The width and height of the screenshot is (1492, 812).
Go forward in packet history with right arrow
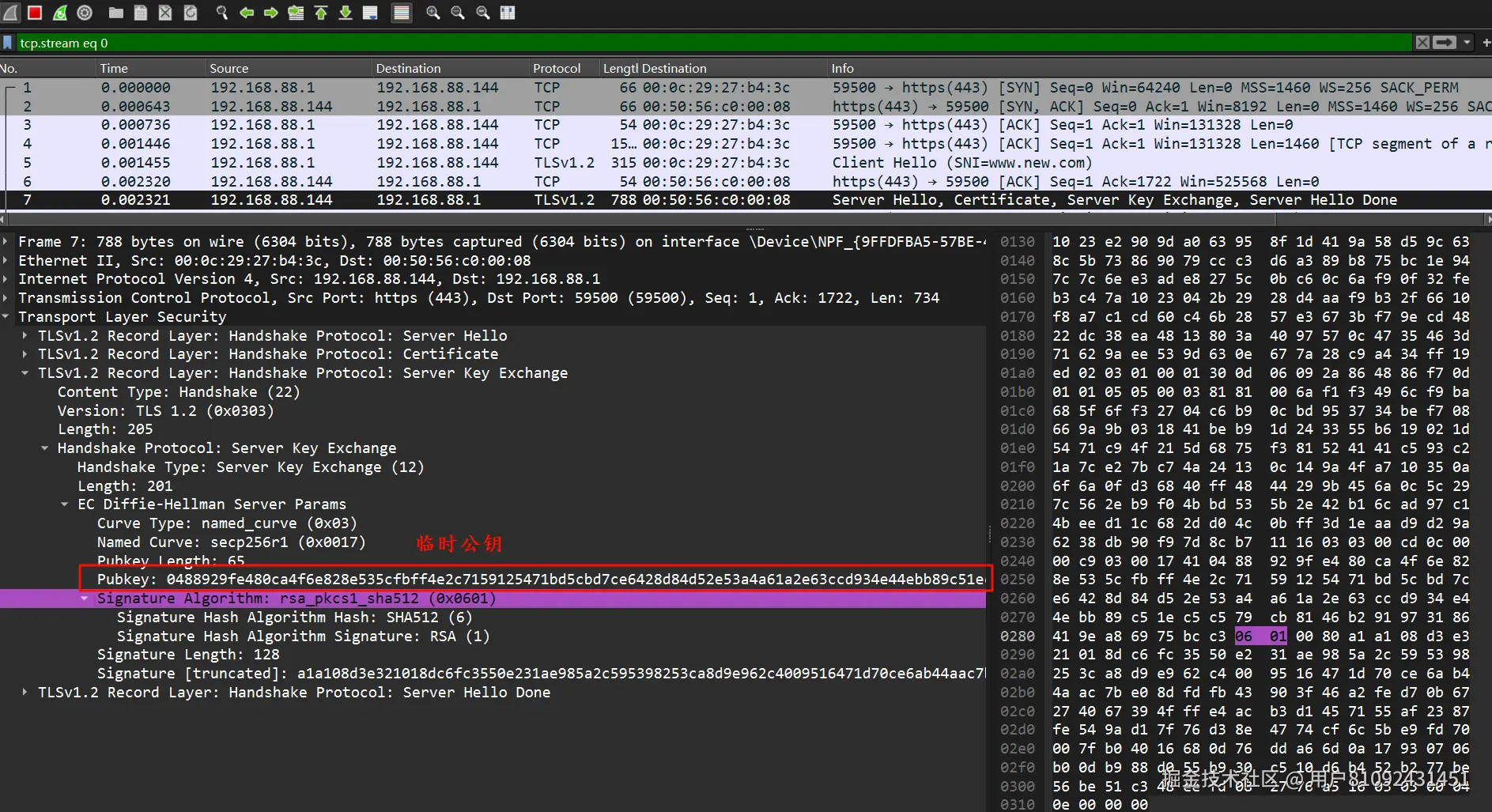click(271, 13)
